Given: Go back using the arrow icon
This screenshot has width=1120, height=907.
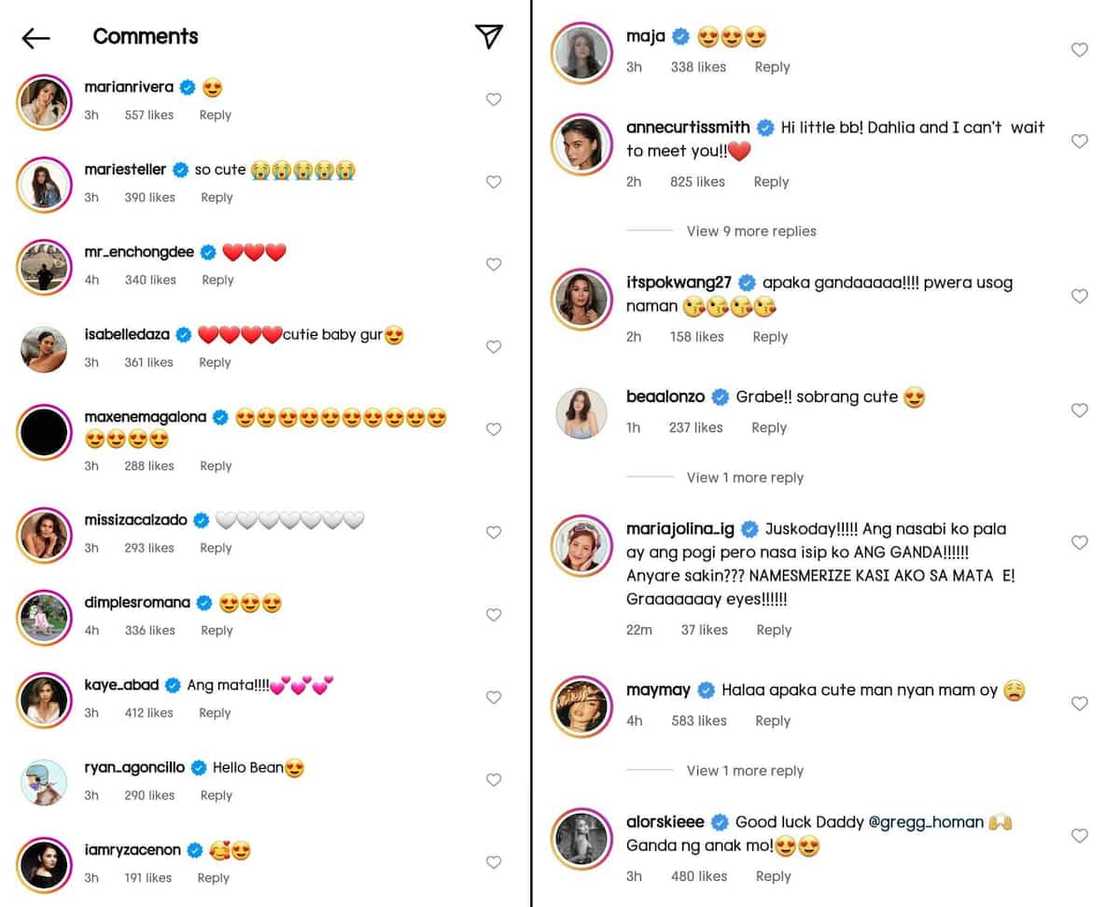Looking at the screenshot, I should pos(35,37).
